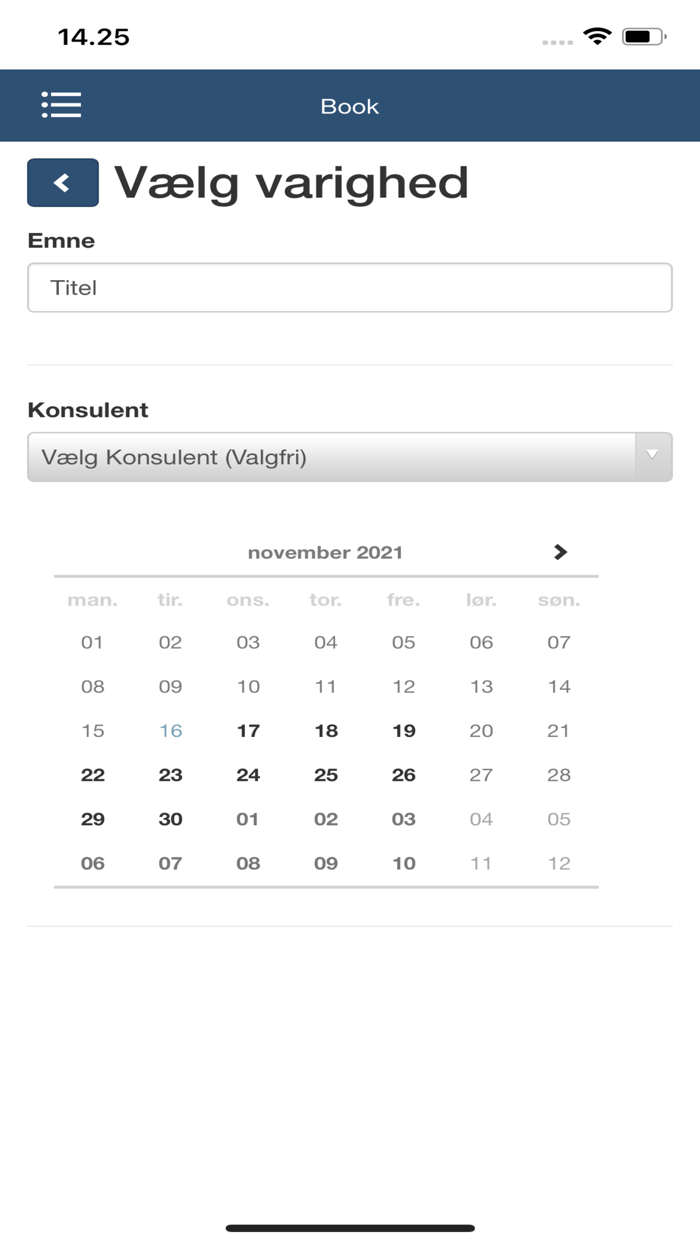Select december 03 in the calendar
700x1244 pixels.
pyautogui.click(x=403, y=819)
